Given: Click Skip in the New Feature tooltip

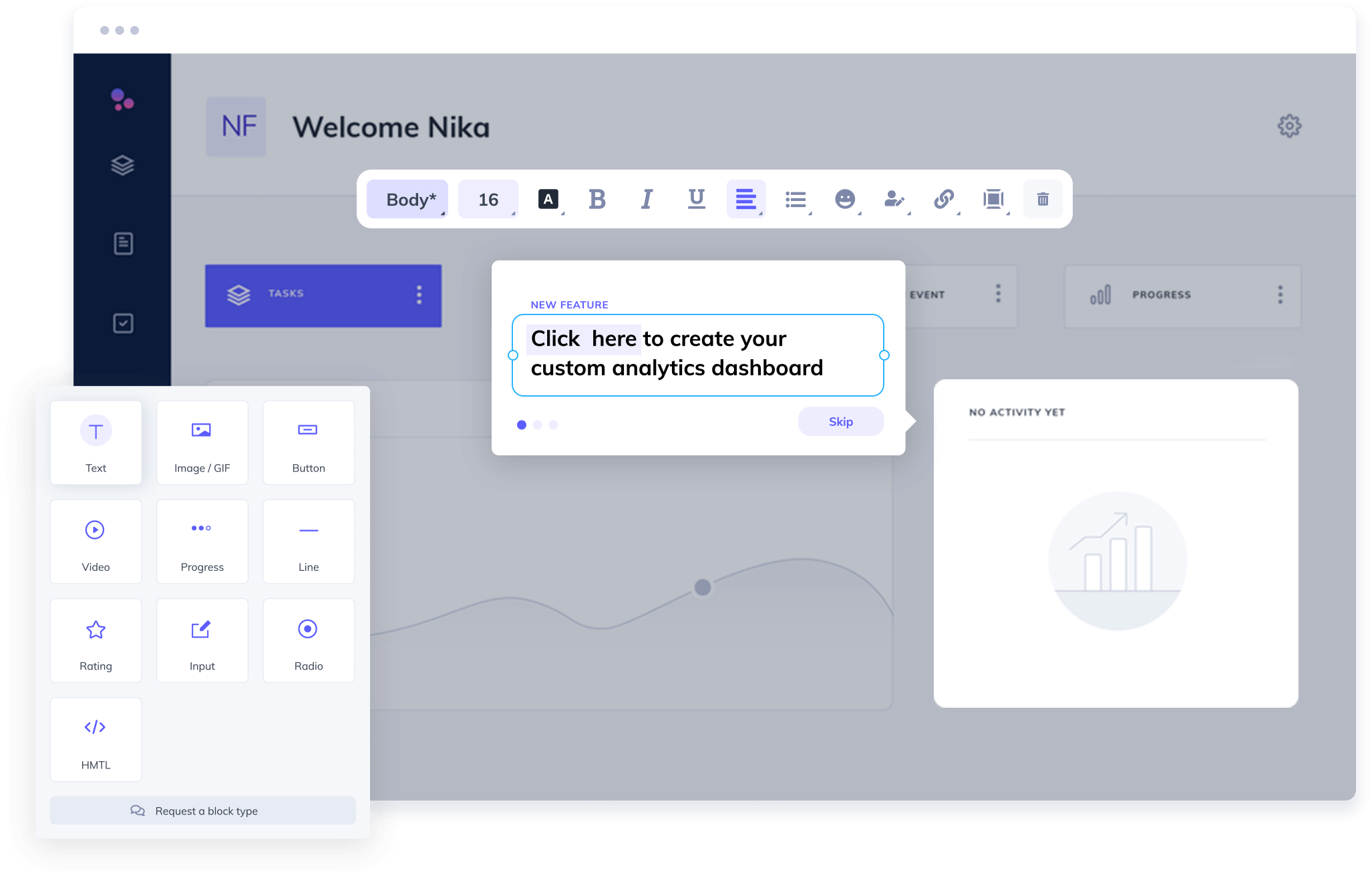Looking at the screenshot, I should point(841,421).
